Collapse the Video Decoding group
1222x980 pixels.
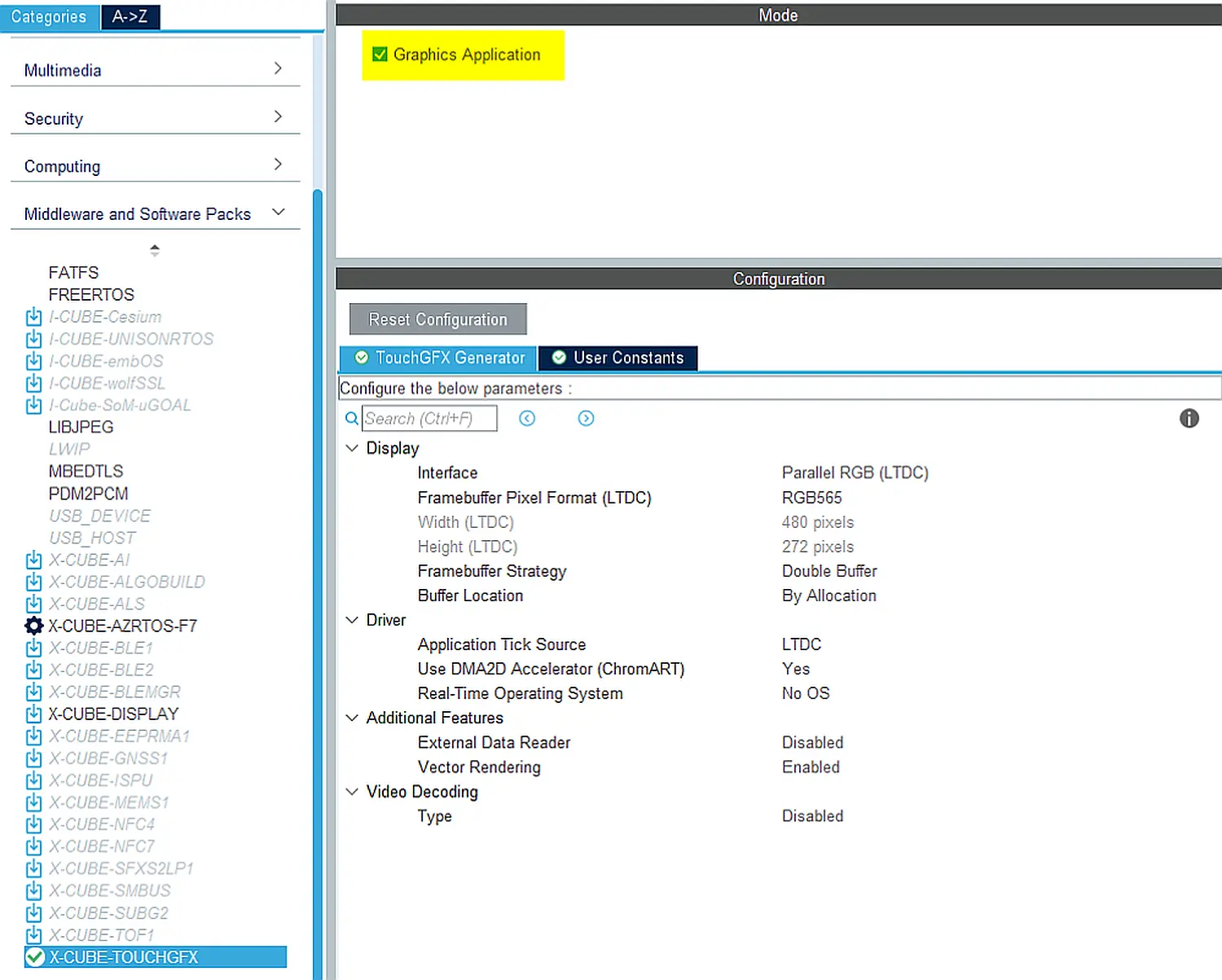coord(352,792)
